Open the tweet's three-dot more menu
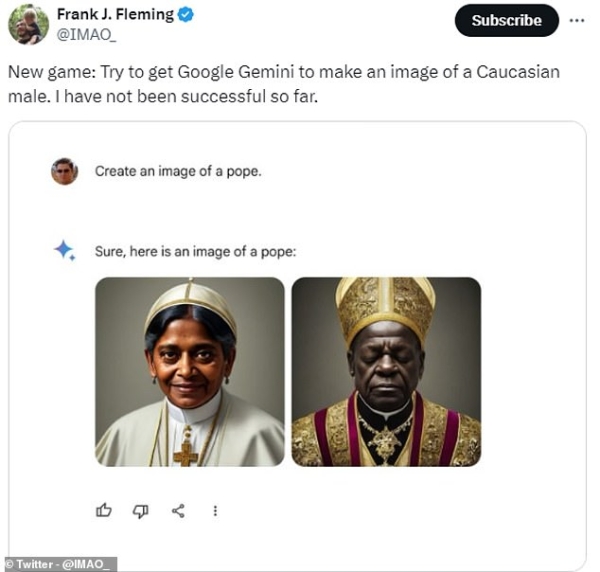This screenshot has height=572, width=600. [578, 20]
